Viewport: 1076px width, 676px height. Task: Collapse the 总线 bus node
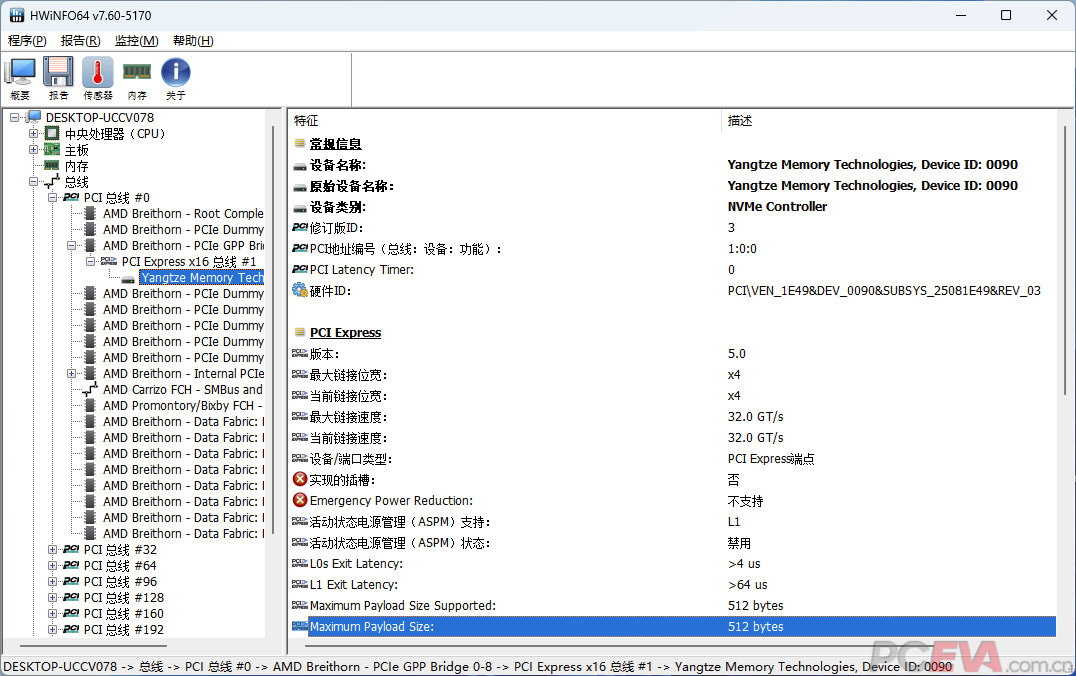coord(33,181)
